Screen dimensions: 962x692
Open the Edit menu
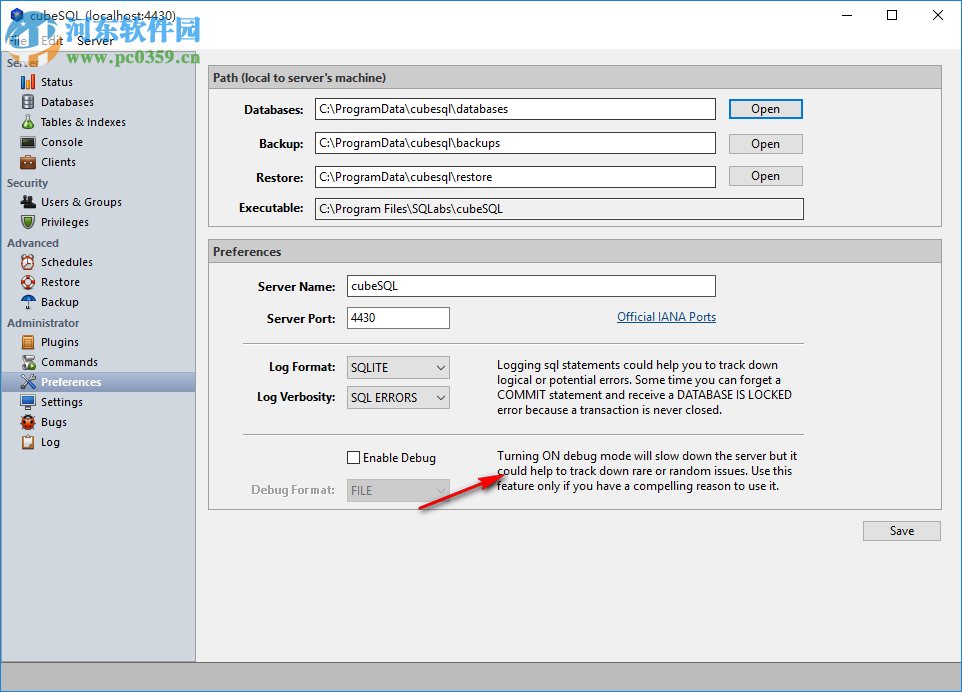coord(52,40)
